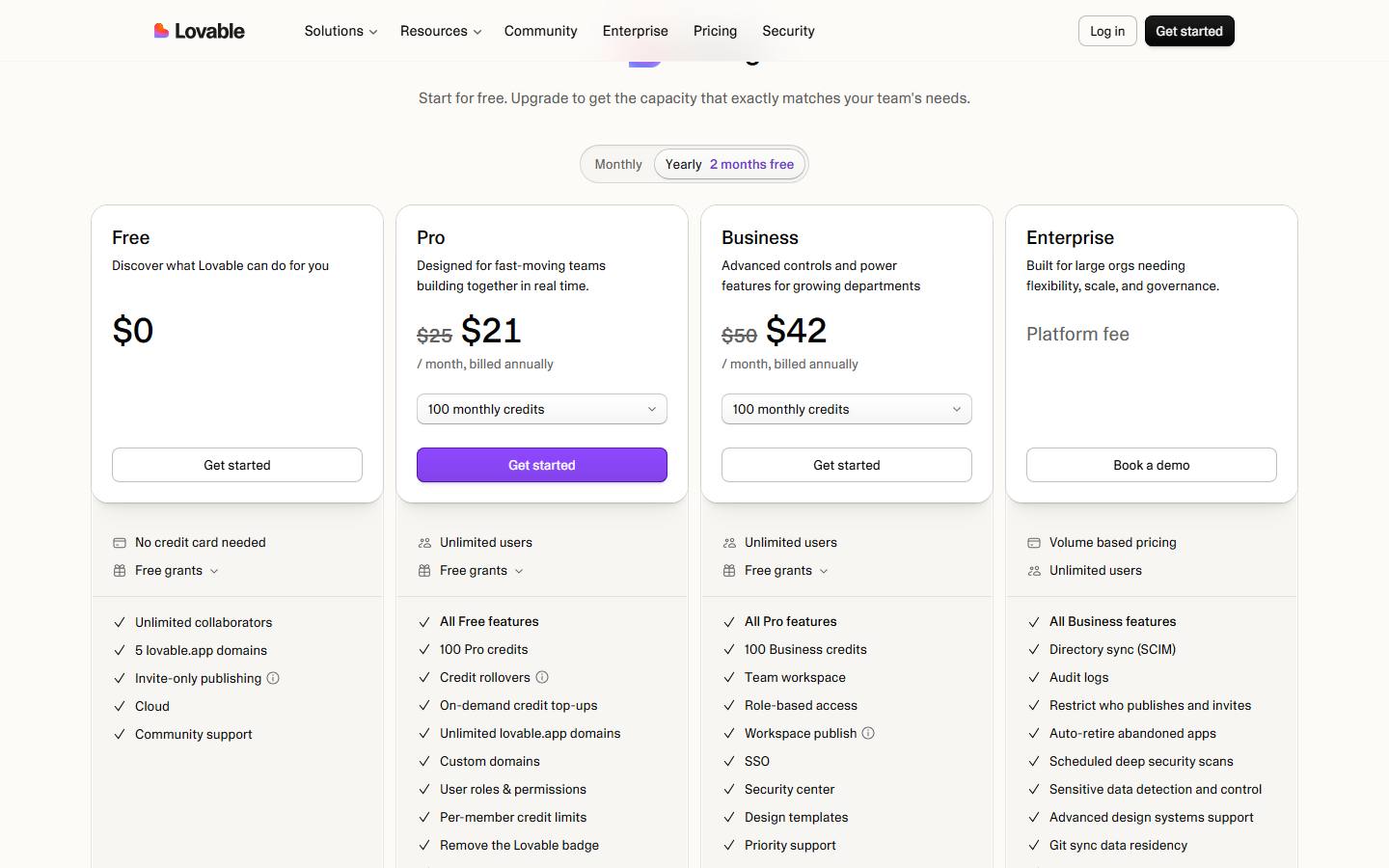Click the "Custom domains" feature text

coord(490,762)
